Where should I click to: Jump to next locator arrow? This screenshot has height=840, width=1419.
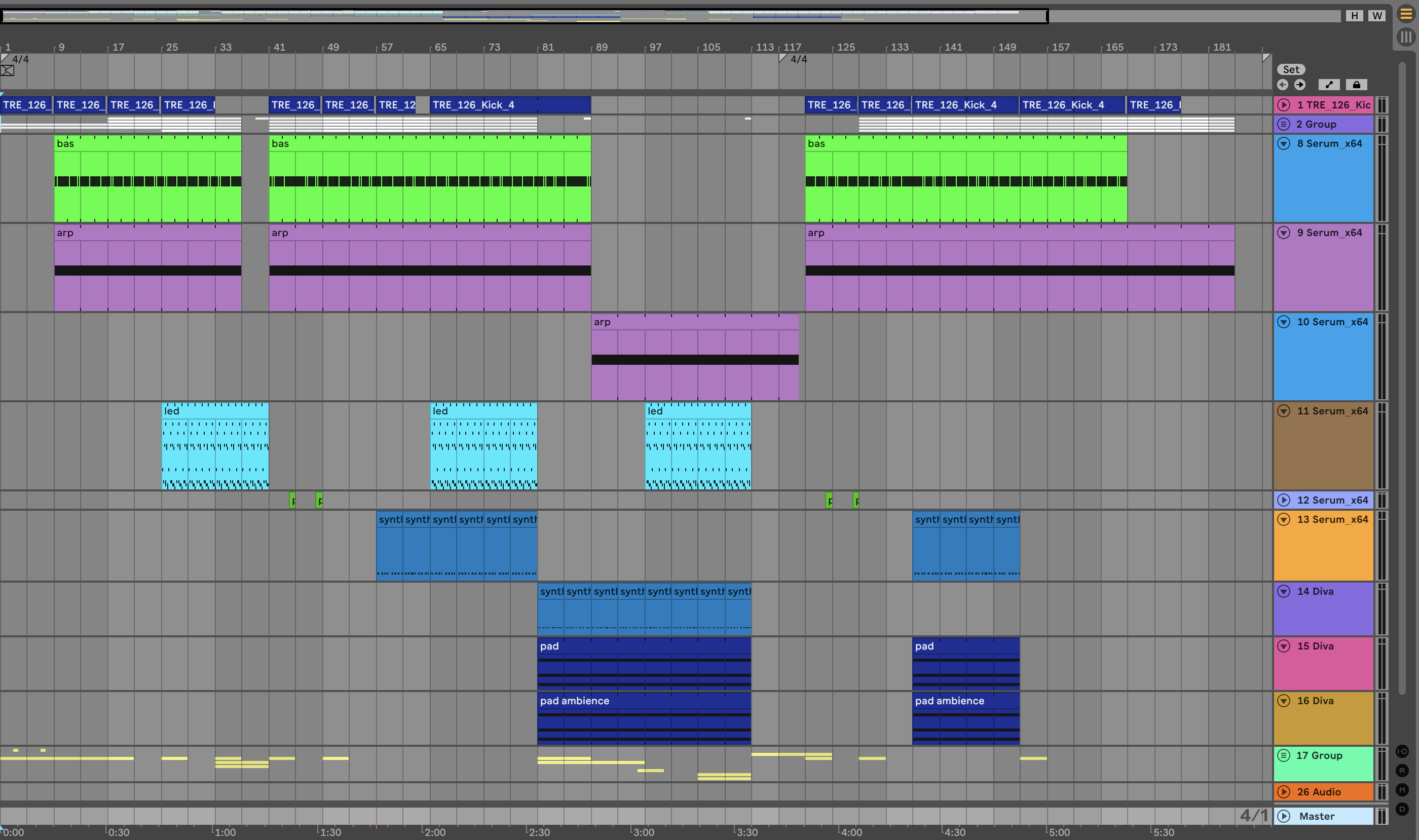click(x=1300, y=85)
